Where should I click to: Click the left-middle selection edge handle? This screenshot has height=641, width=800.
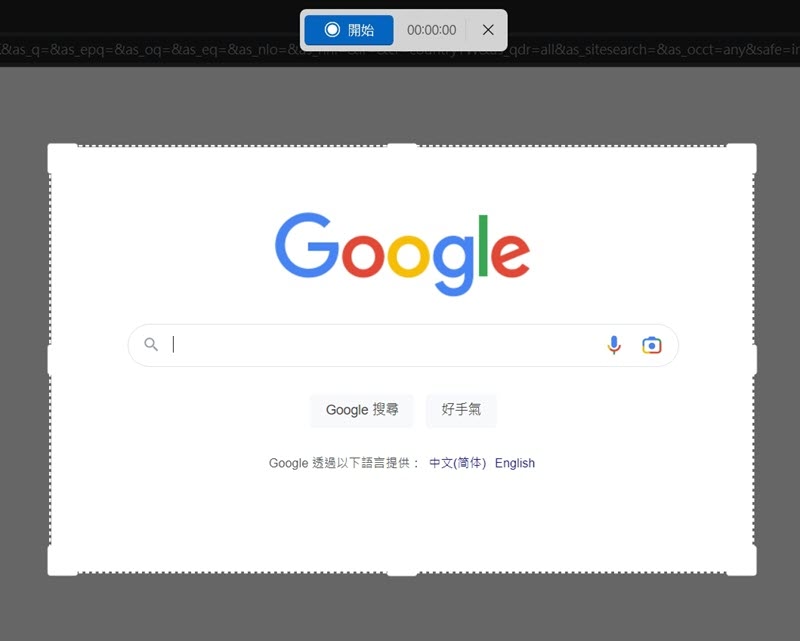pyautogui.click(x=51, y=360)
